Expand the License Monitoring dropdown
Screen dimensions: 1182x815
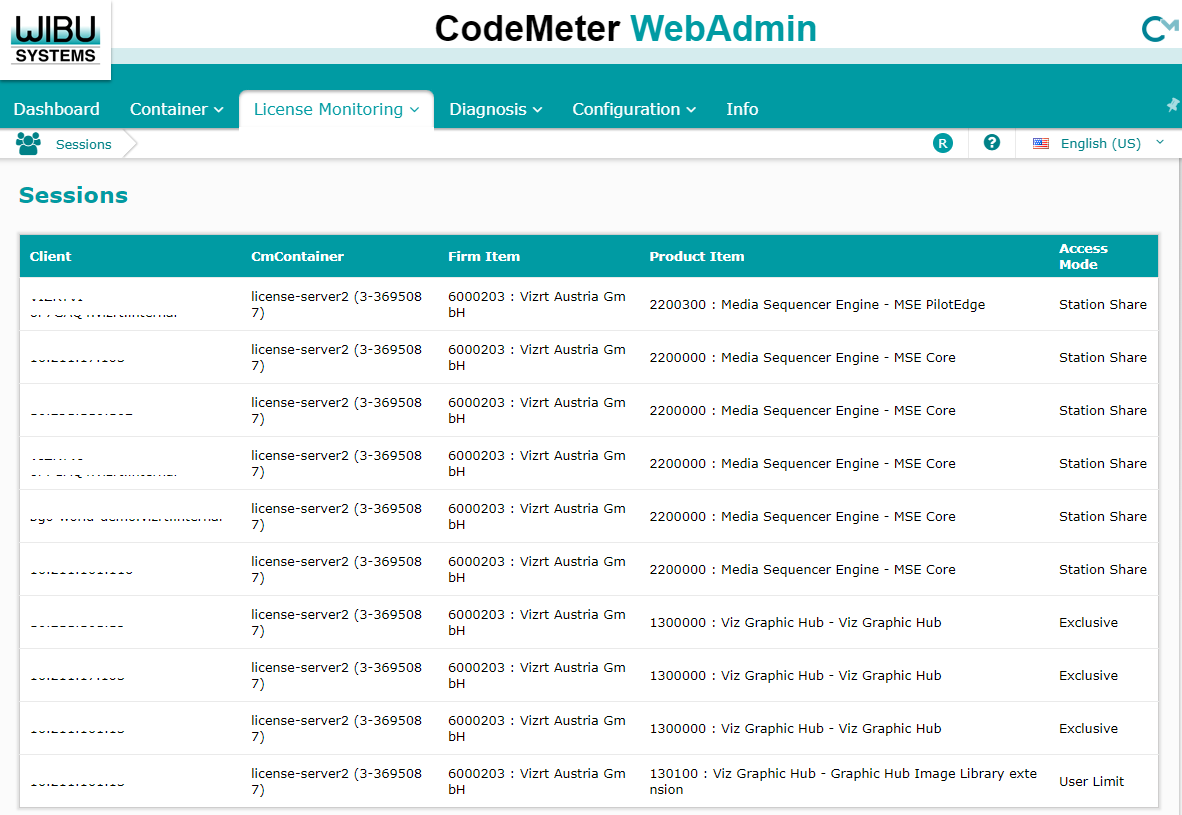pyautogui.click(x=336, y=109)
